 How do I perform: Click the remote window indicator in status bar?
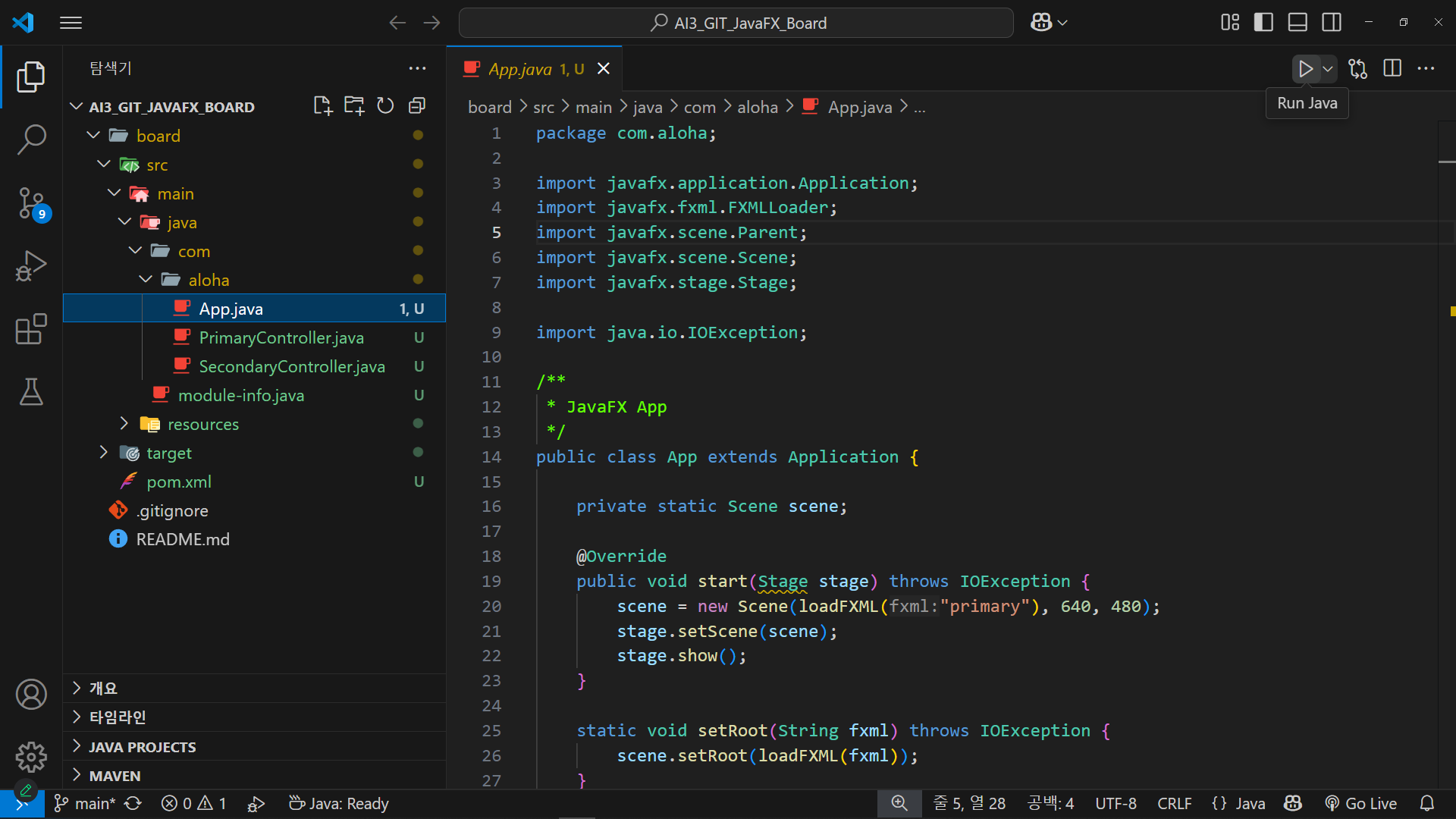(x=22, y=804)
